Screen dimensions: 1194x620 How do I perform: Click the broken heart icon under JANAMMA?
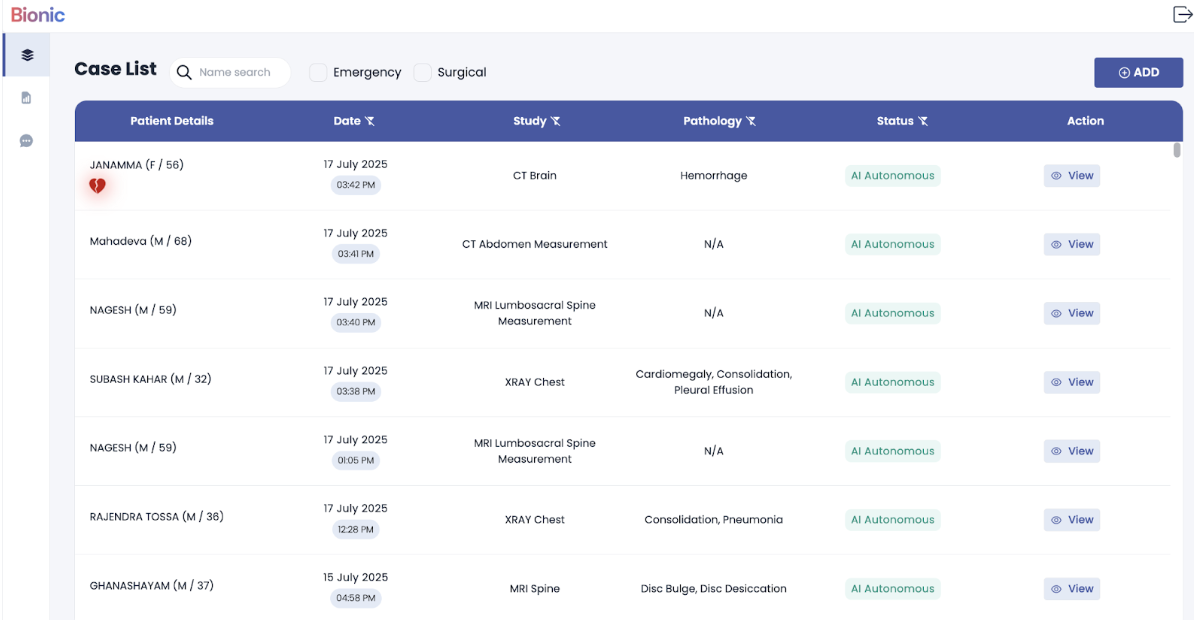point(97,185)
